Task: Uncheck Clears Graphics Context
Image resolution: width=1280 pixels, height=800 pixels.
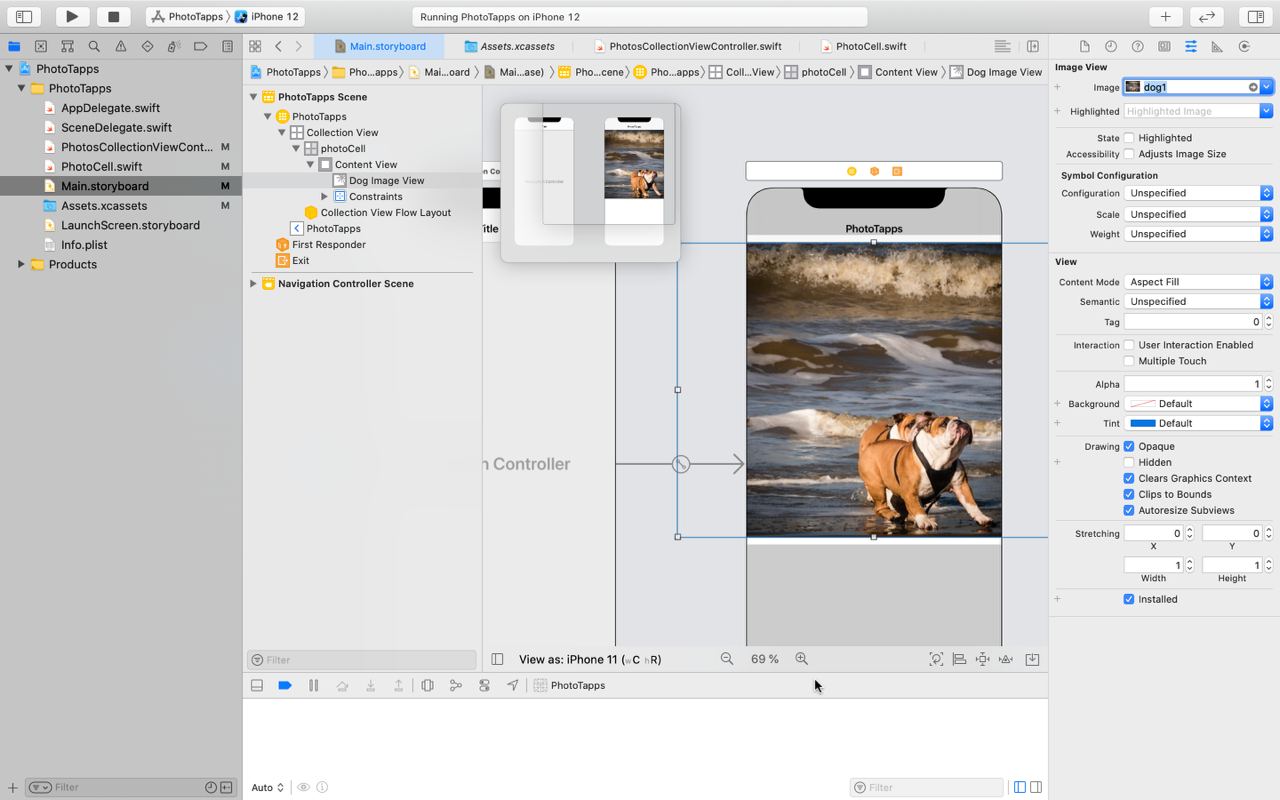Action: (x=1129, y=478)
